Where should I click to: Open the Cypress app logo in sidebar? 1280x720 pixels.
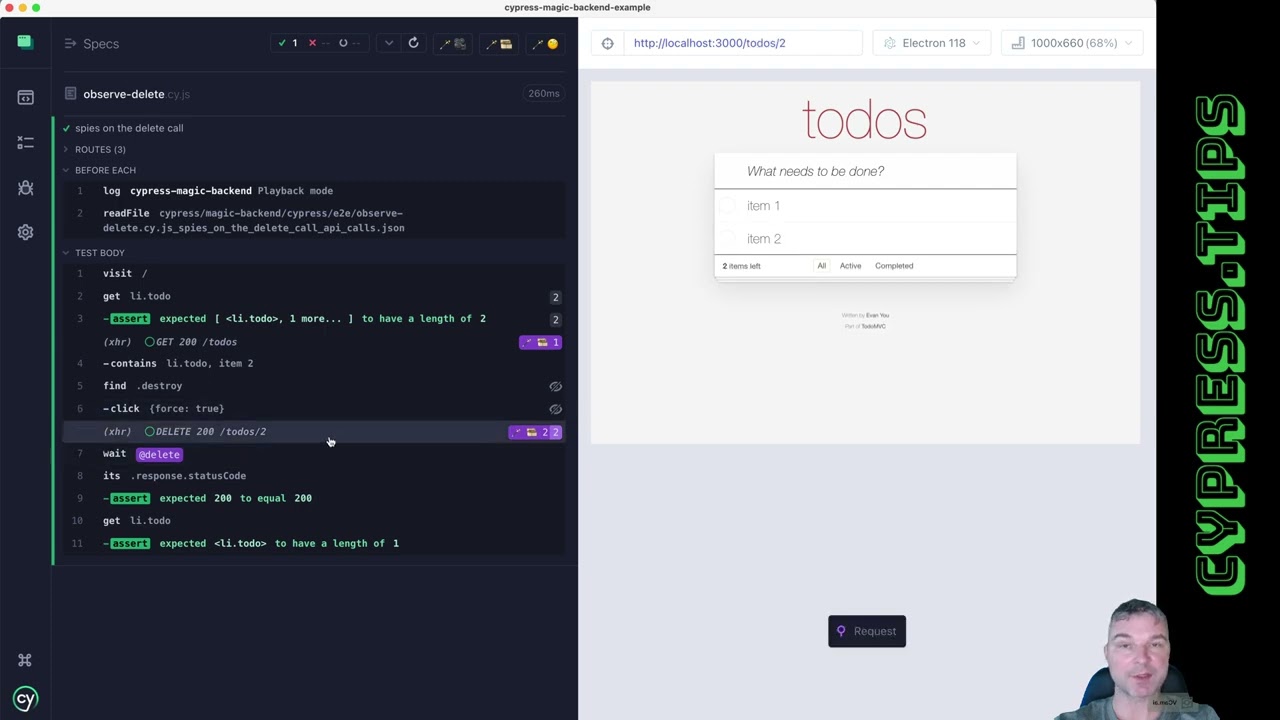click(25, 41)
